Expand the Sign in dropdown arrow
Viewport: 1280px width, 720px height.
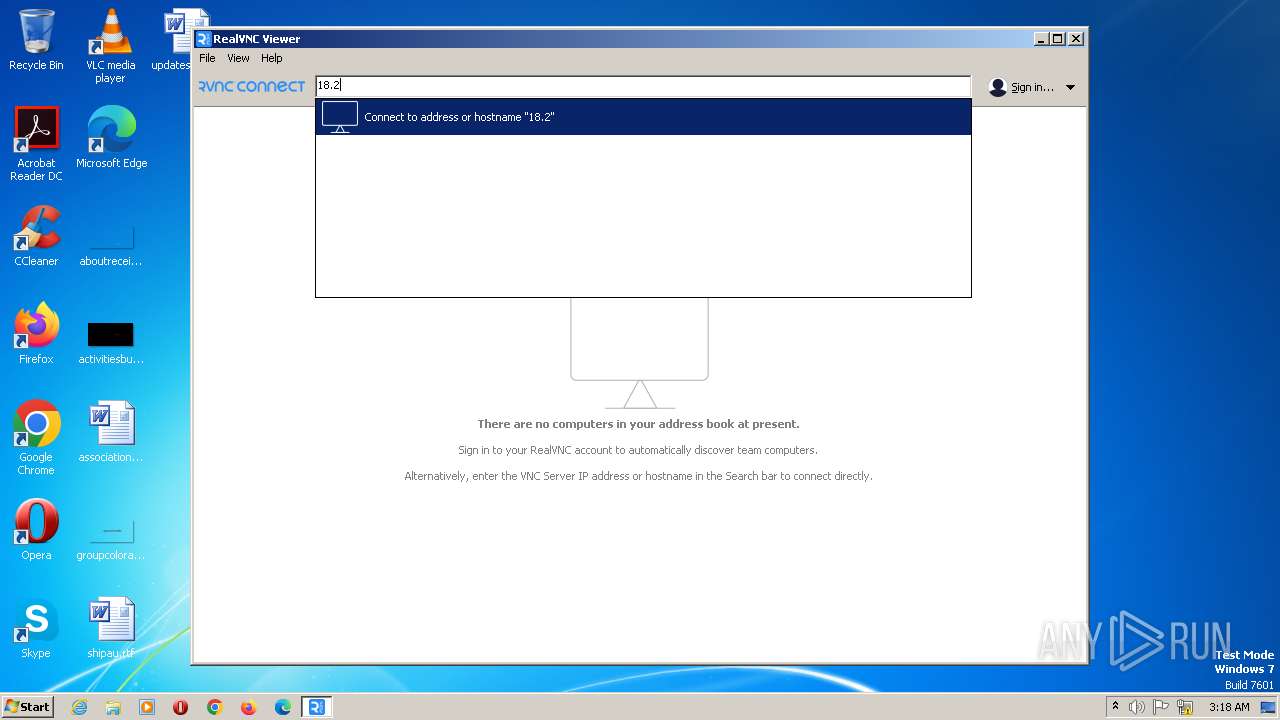click(x=1070, y=87)
